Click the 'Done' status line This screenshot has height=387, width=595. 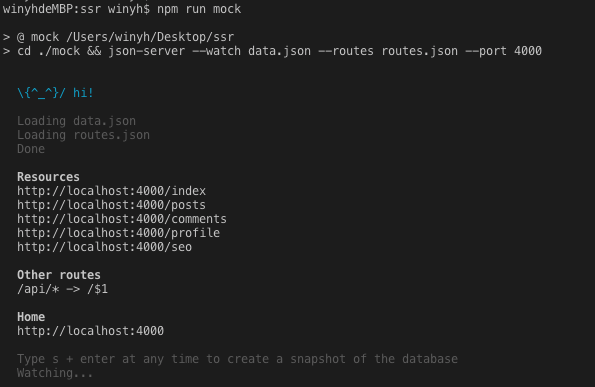tap(31, 149)
